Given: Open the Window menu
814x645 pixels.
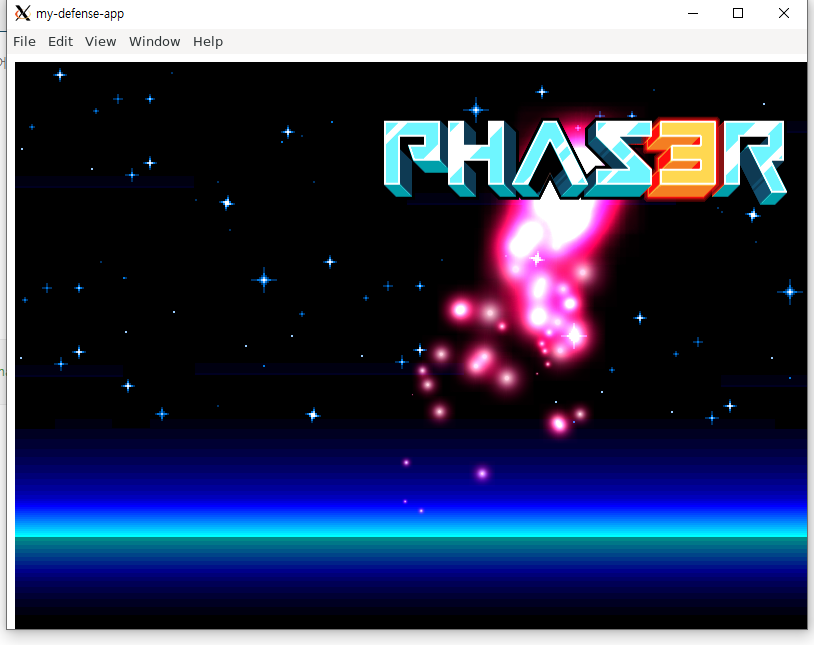Looking at the screenshot, I should pos(154,42).
